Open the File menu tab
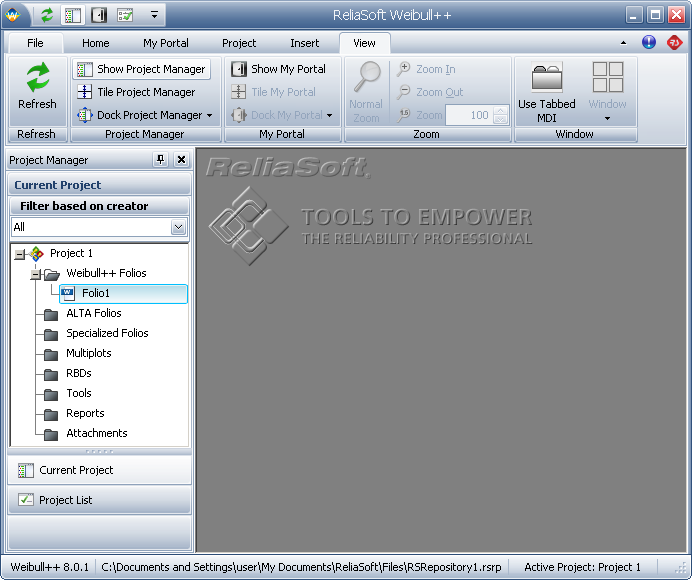Viewport: 692px width, 580px height. 35,43
